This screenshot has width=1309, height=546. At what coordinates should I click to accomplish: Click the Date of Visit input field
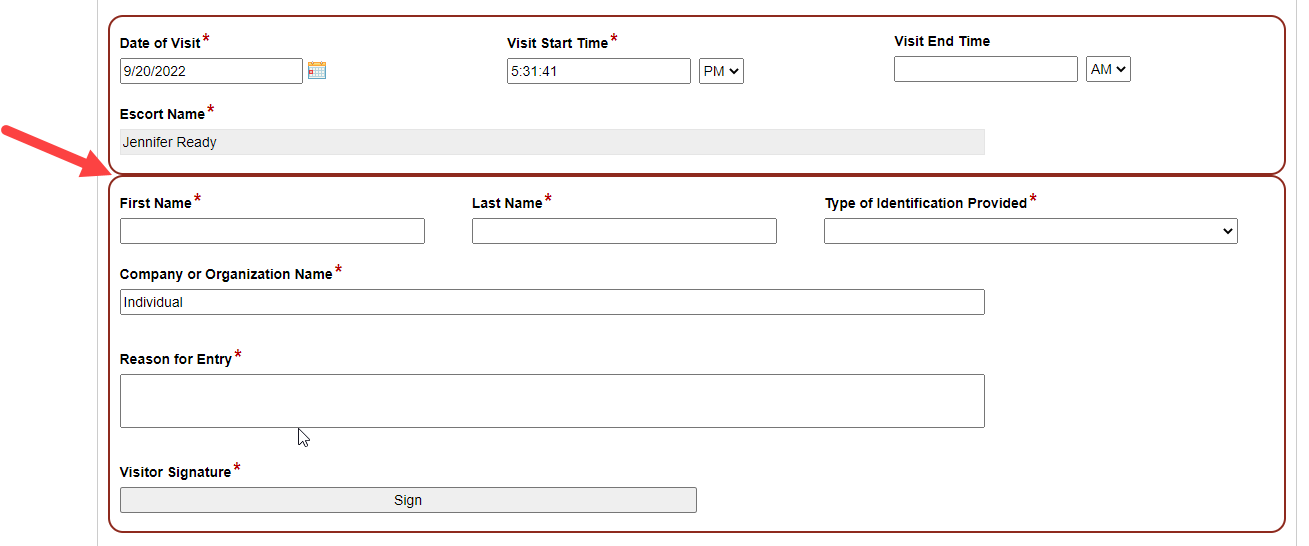pyautogui.click(x=210, y=71)
